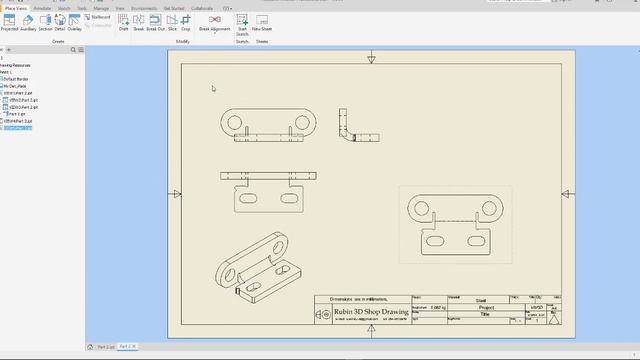This screenshot has height=360, width=640.
Task: Switch to the active drawing document tab
Action: tap(128, 347)
